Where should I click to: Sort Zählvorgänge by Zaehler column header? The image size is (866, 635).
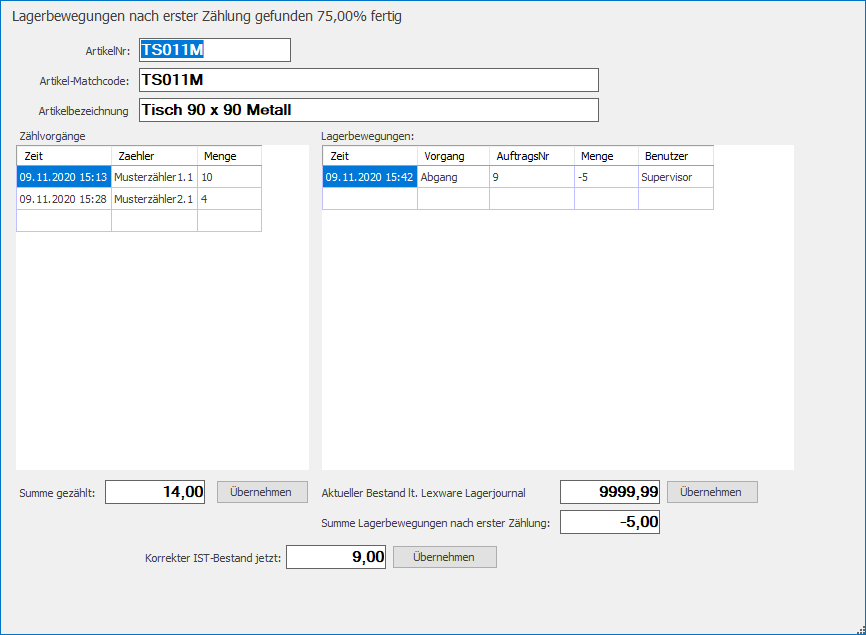[153, 156]
